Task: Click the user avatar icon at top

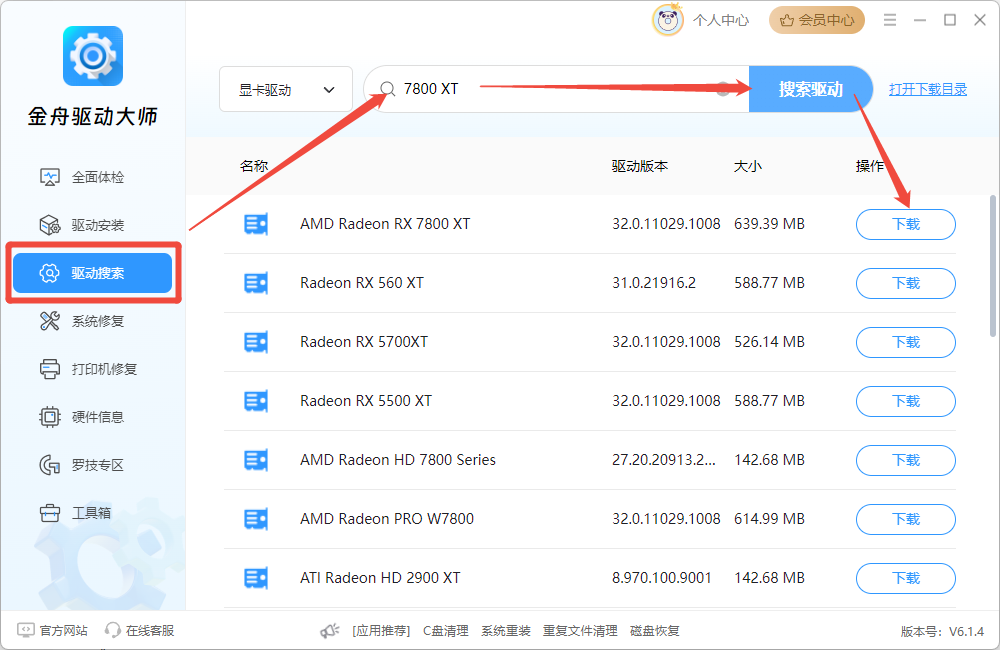Action: (667, 20)
